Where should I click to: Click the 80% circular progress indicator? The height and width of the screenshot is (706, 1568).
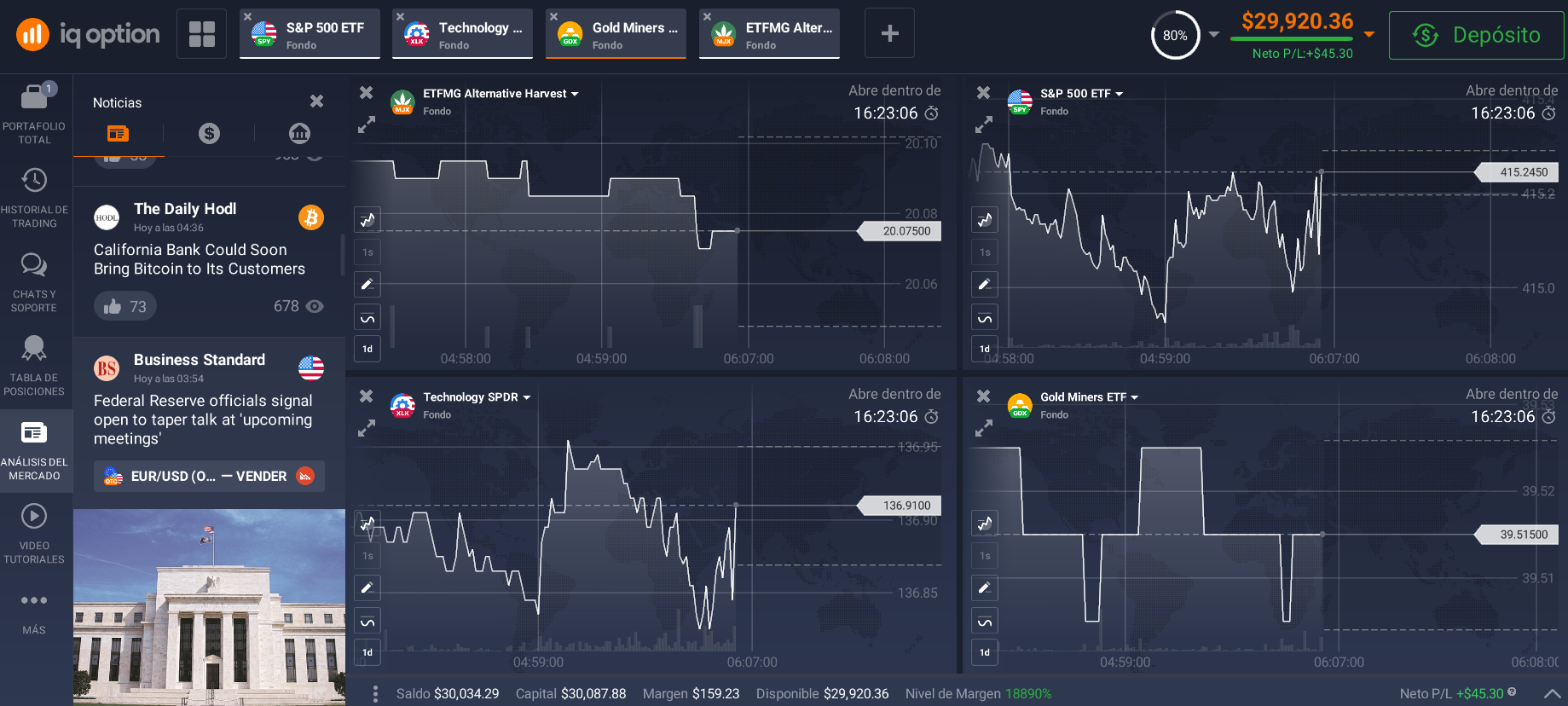(x=1175, y=35)
